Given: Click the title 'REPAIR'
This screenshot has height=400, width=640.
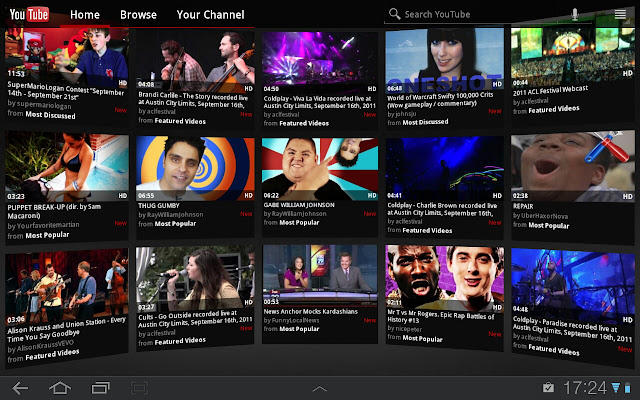Looking at the screenshot, I should [x=523, y=206].
